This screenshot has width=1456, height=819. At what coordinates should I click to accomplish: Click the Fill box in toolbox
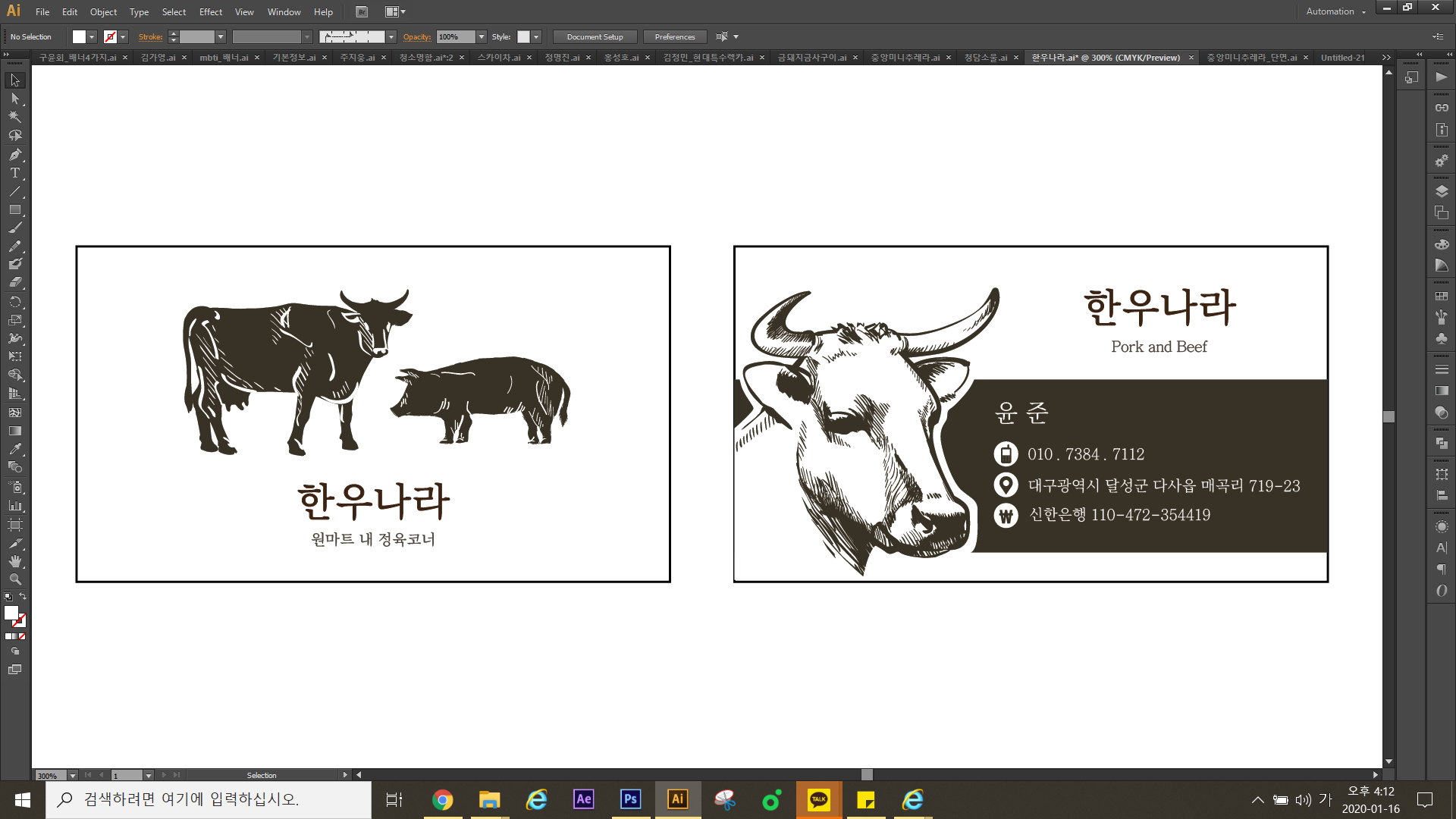[11, 613]
